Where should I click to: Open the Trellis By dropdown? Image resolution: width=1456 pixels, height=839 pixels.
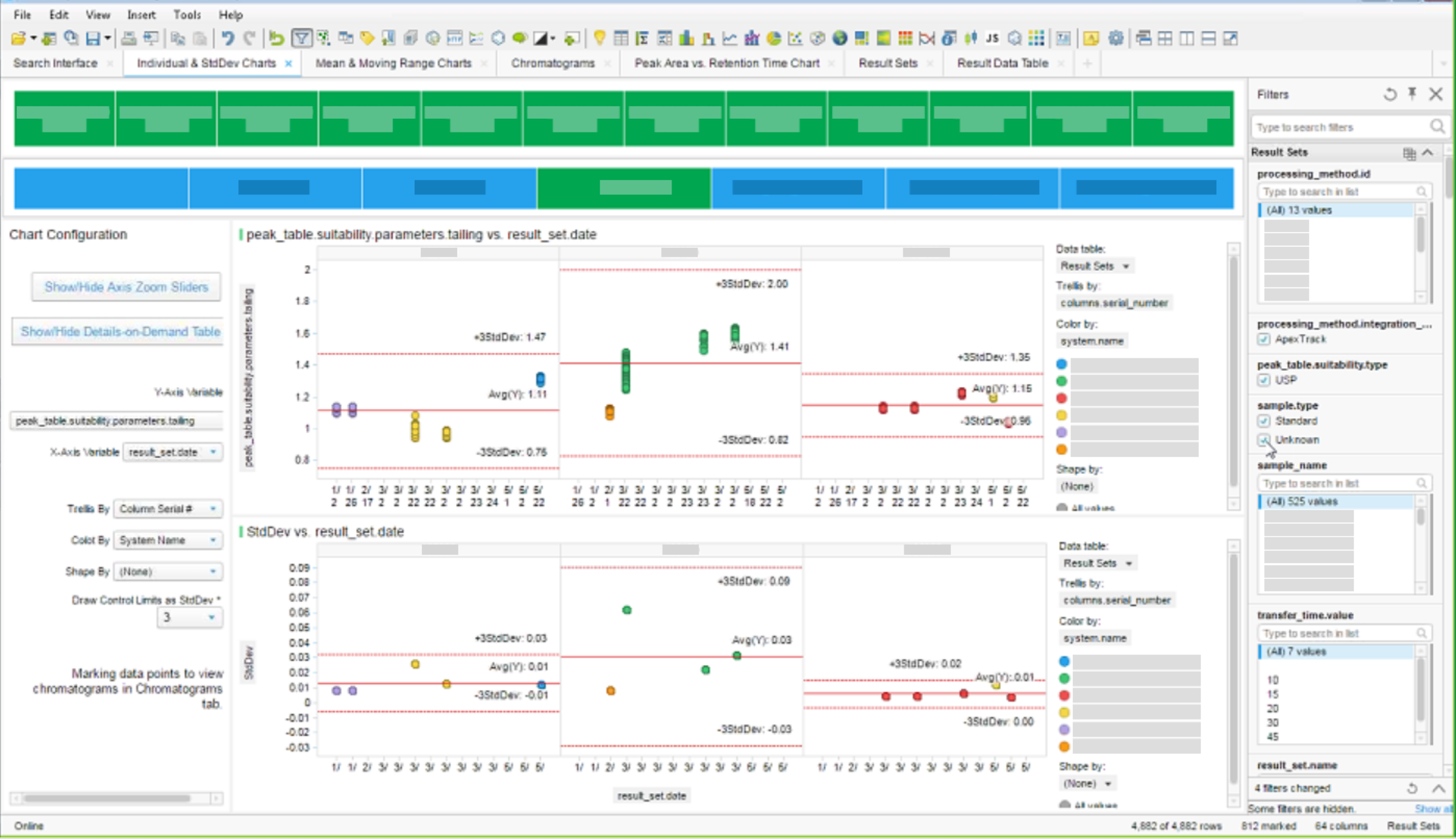[x=168, y=509]
